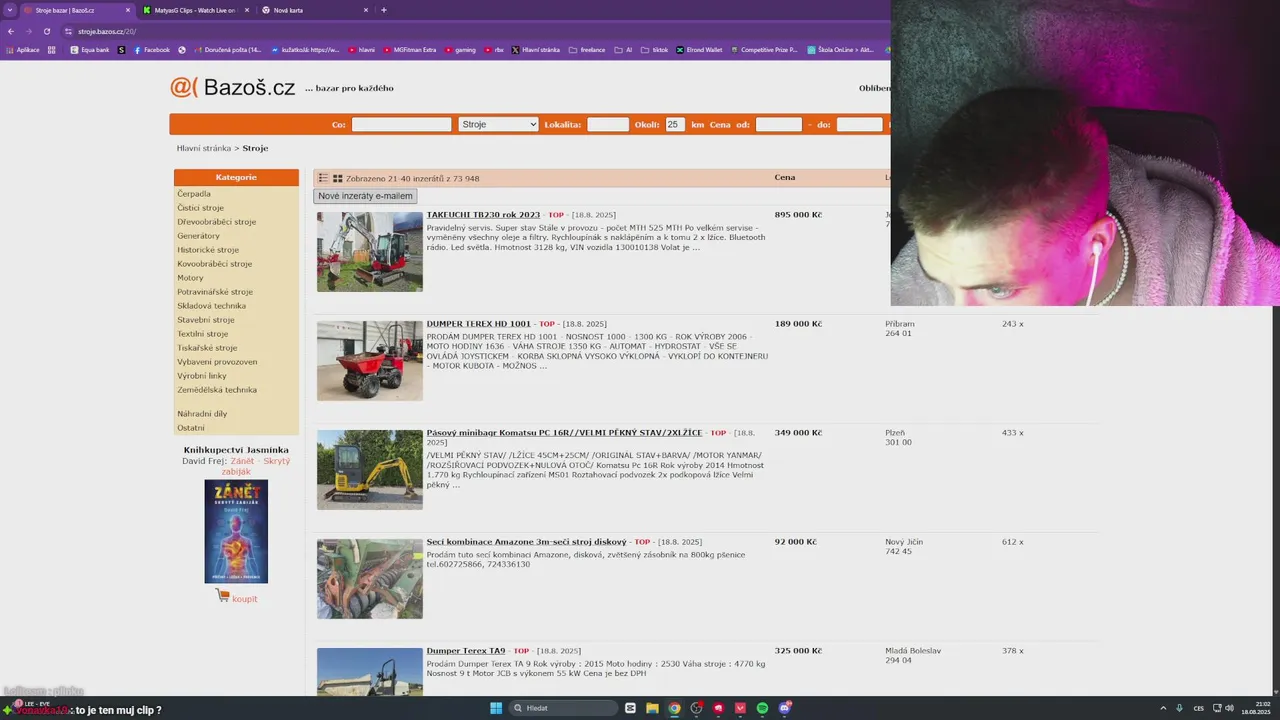Click the Cena od input field
1280x720 pixels.
coord(778,124)
